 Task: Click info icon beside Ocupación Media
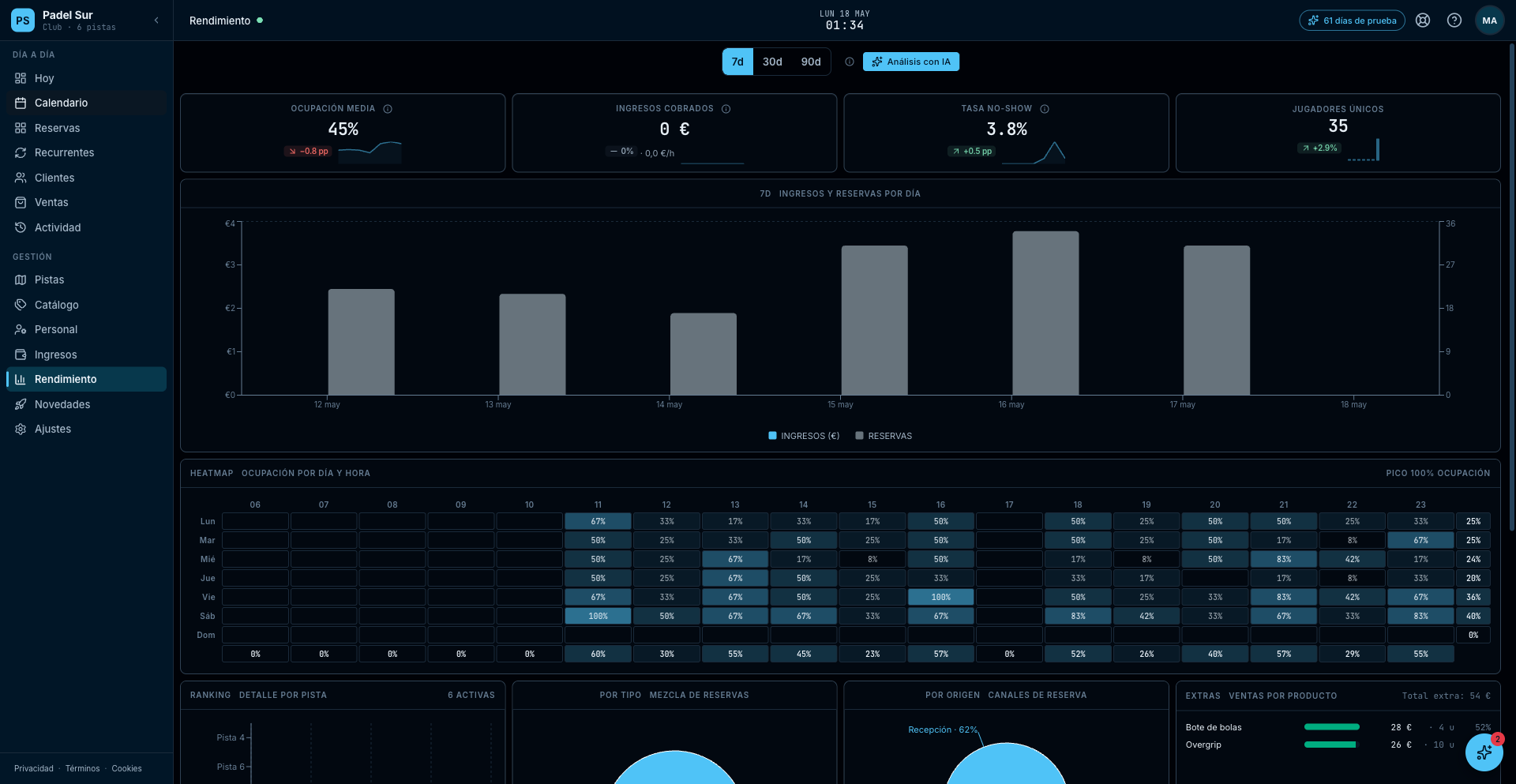click(x=388, y=109)
